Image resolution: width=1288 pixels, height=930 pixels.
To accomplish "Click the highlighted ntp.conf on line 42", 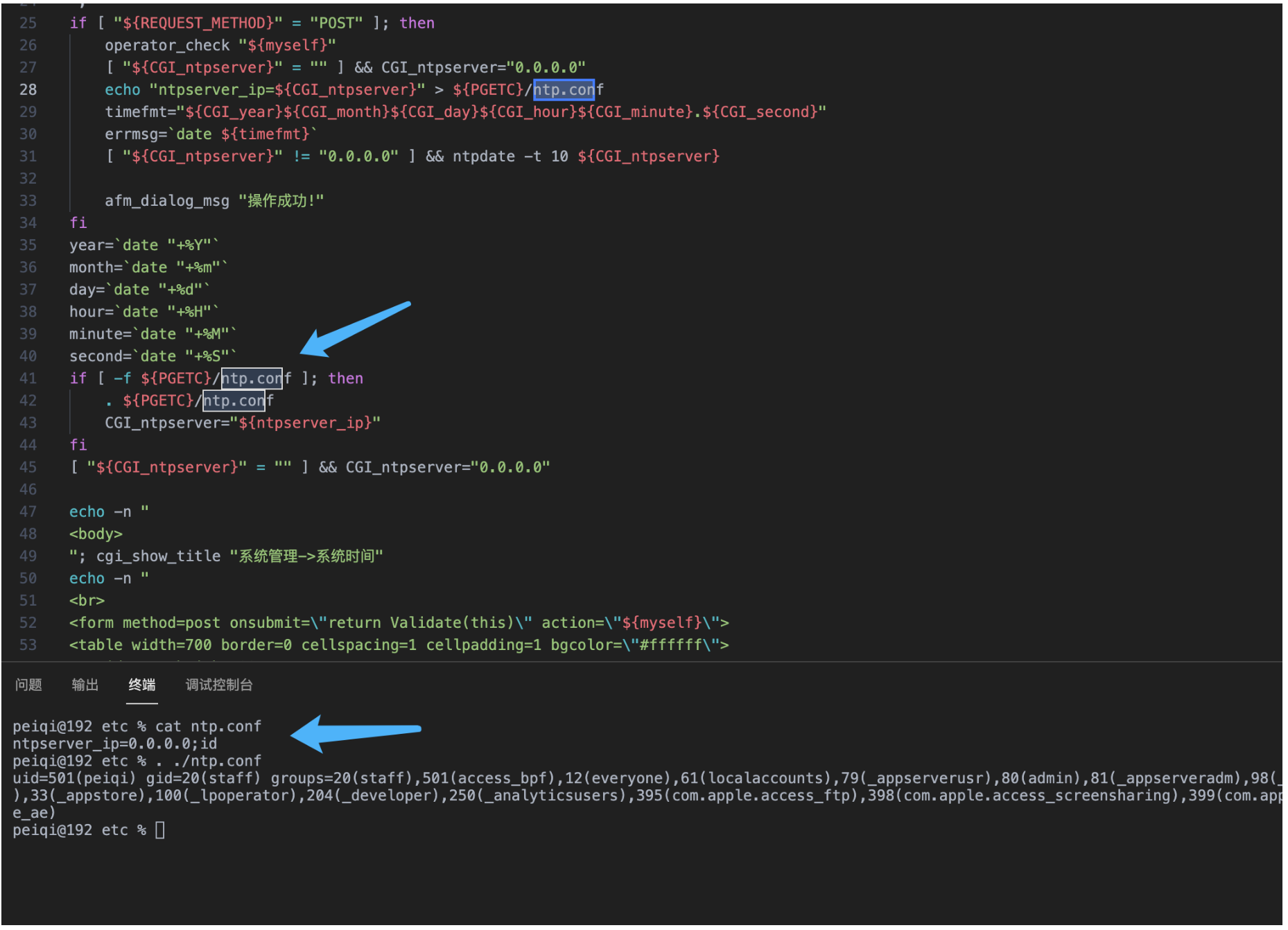I will 234,401.
